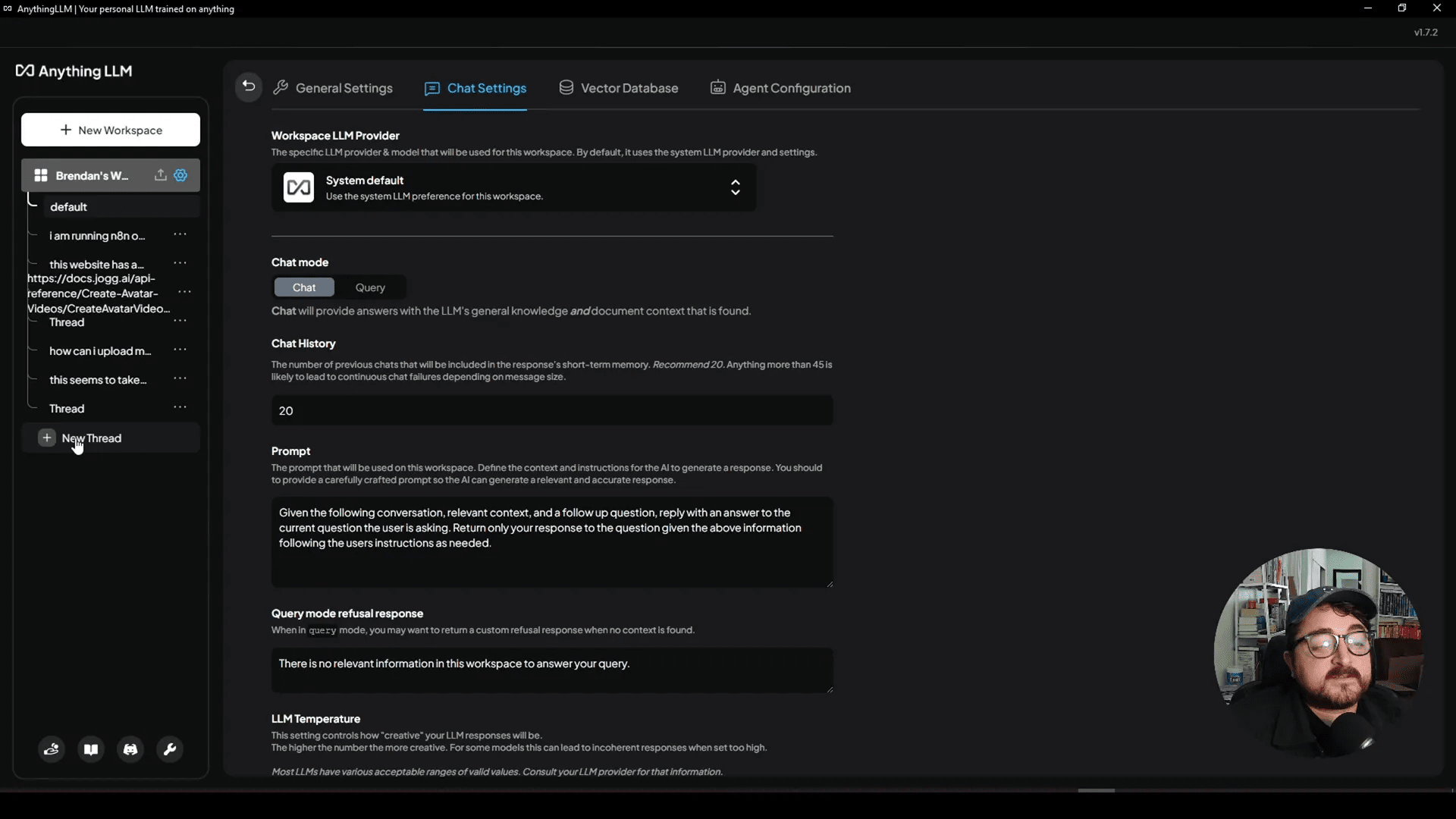Open the Agent Configuration tab
Image resolution: width=1456 pixels, height=819 pixels.
point(780,88)
